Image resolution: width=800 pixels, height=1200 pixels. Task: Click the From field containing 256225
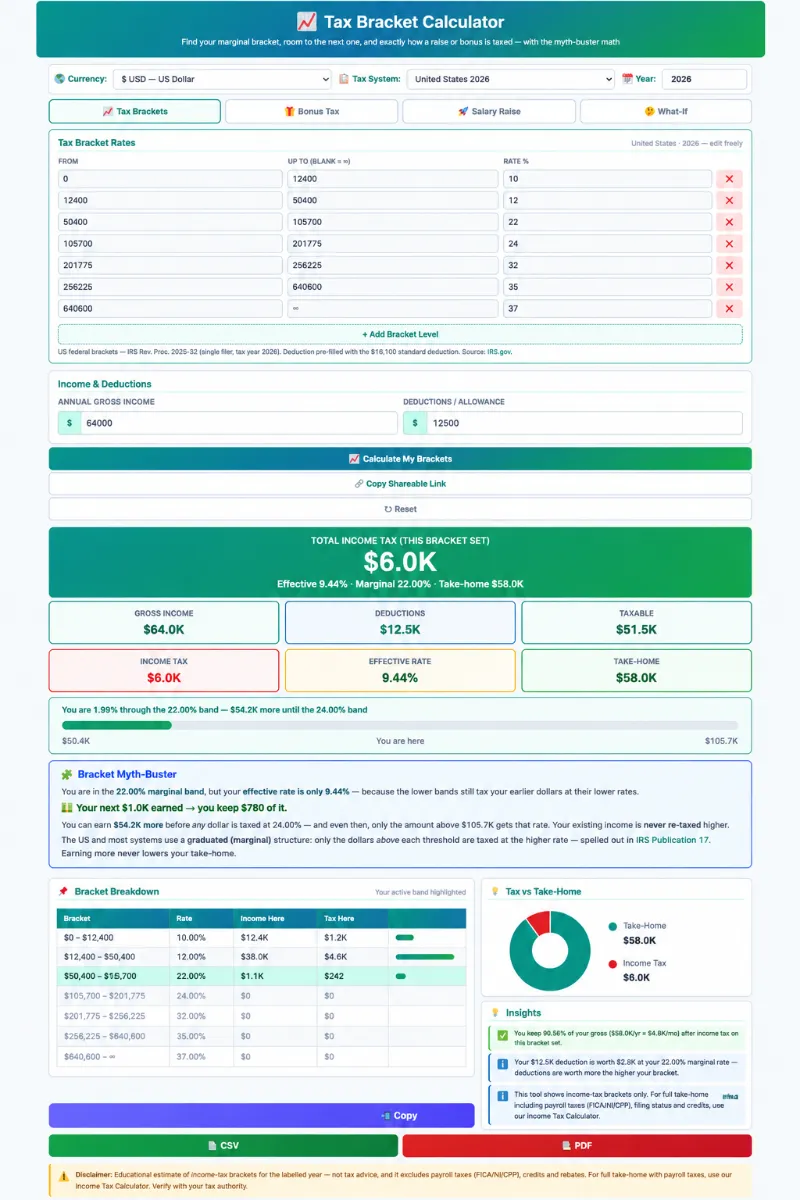(x=170, y=287)
